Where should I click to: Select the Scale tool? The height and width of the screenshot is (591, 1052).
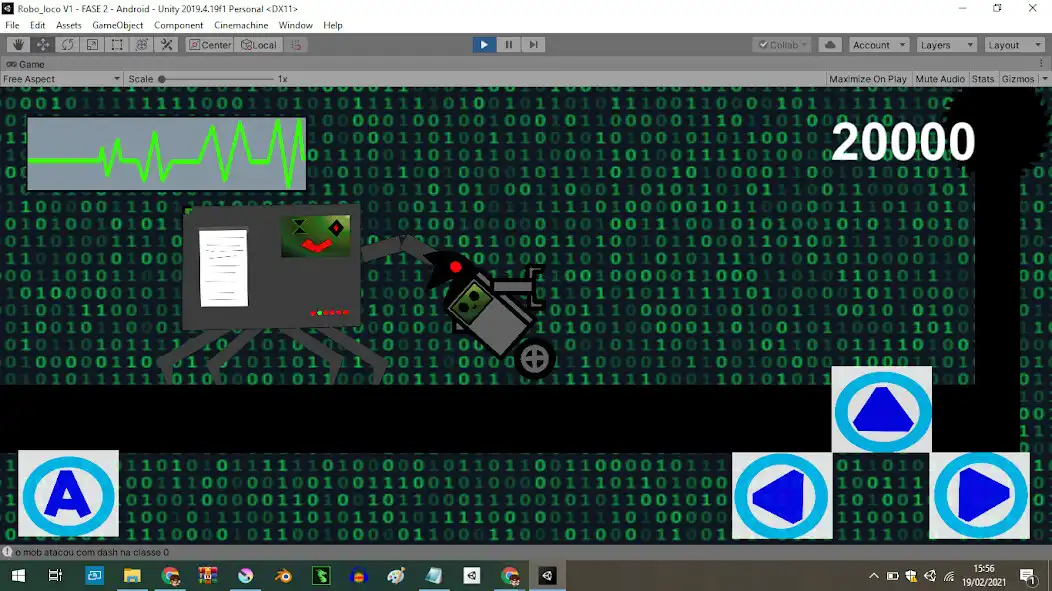coord(92,44)
